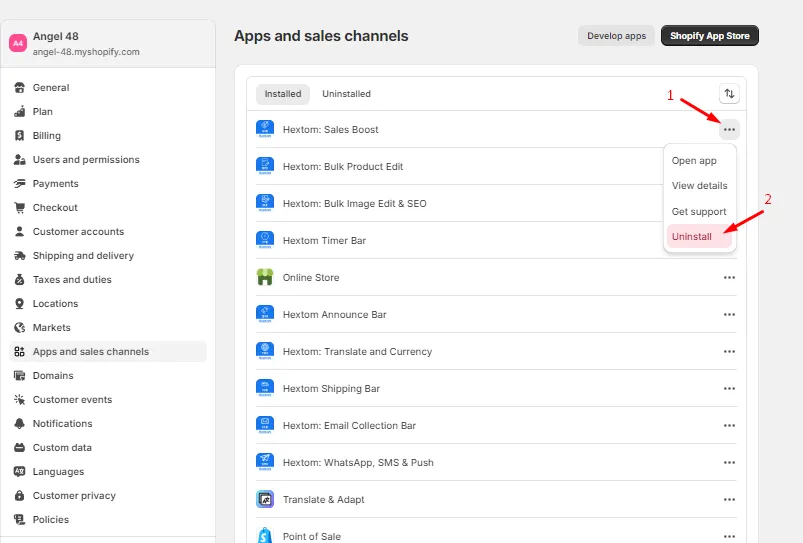Click the Translate & Adapt app icon
This screenshot has width=803, height=543.
click(x=265, y=499)
